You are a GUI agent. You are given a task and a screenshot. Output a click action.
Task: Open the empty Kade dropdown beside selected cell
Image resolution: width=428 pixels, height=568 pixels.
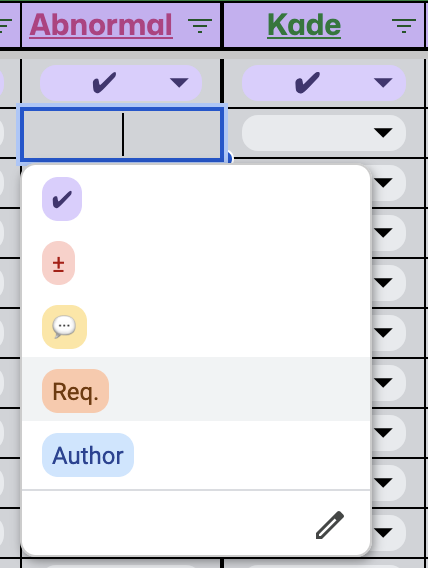324,133
